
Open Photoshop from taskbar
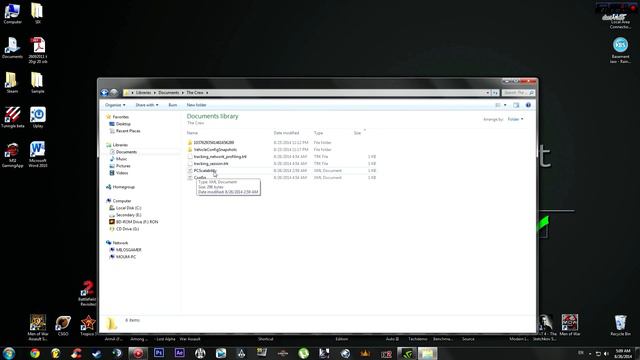tap(159, 353)
